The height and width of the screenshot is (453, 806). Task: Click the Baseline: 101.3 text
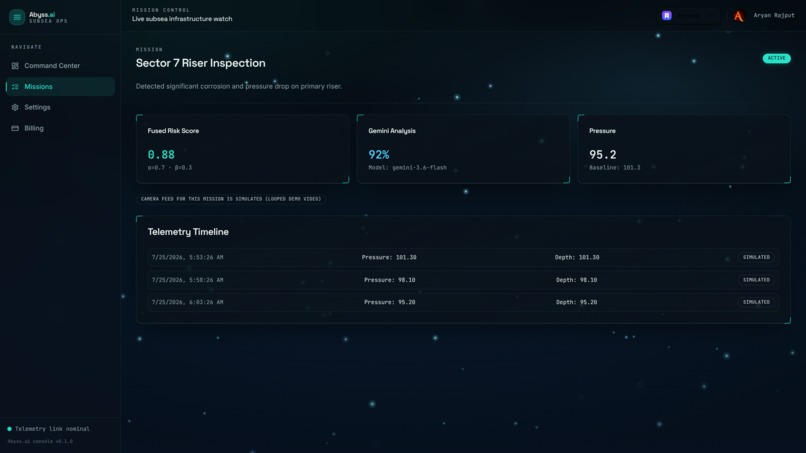point(614,168)
